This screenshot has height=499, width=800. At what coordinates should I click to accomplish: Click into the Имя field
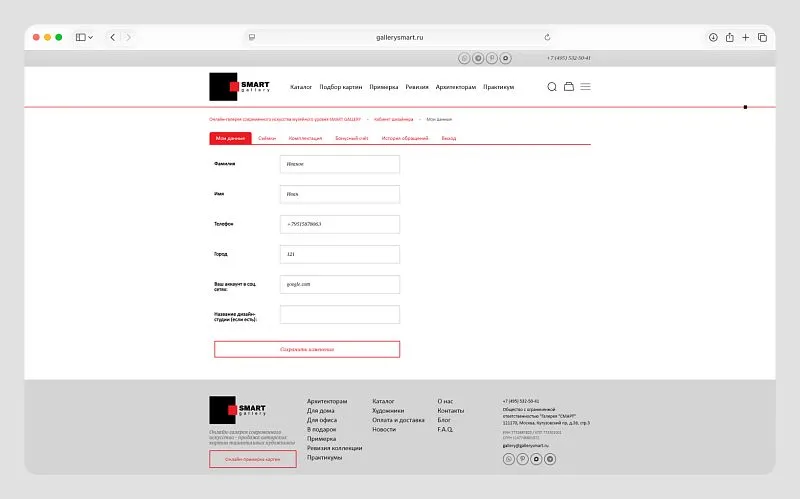[340, 194]
